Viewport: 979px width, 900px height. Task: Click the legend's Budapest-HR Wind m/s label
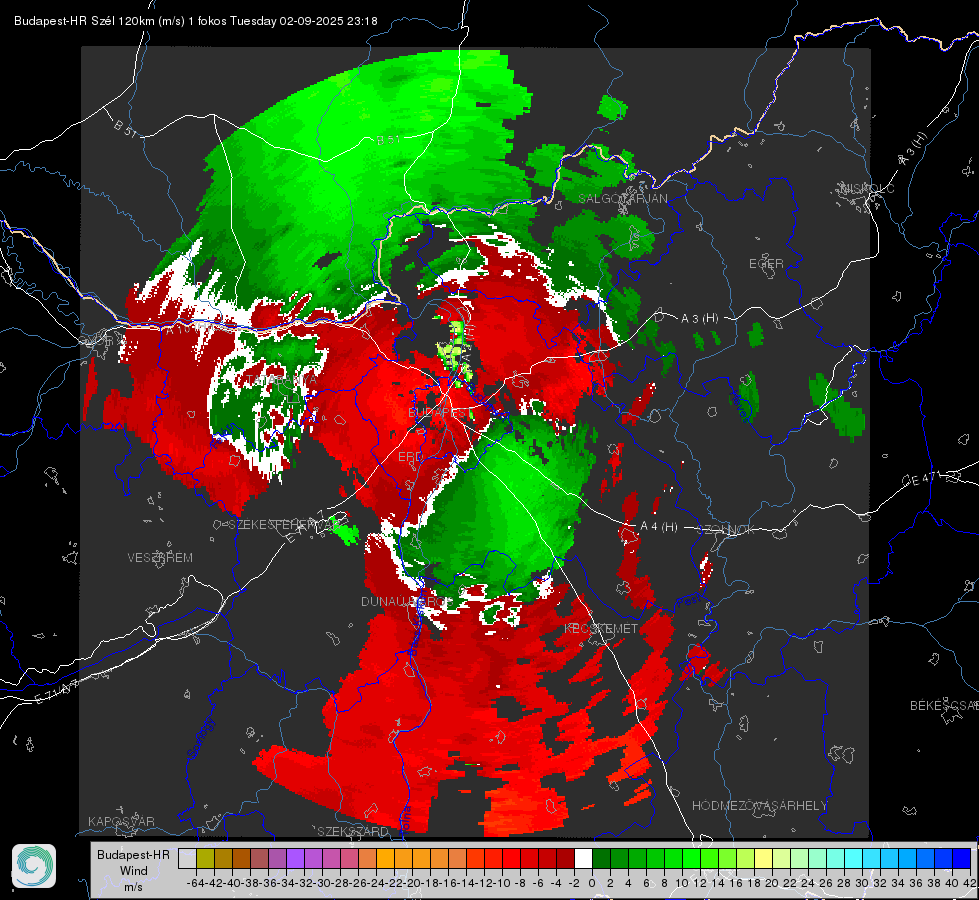[x=134, y=871]
